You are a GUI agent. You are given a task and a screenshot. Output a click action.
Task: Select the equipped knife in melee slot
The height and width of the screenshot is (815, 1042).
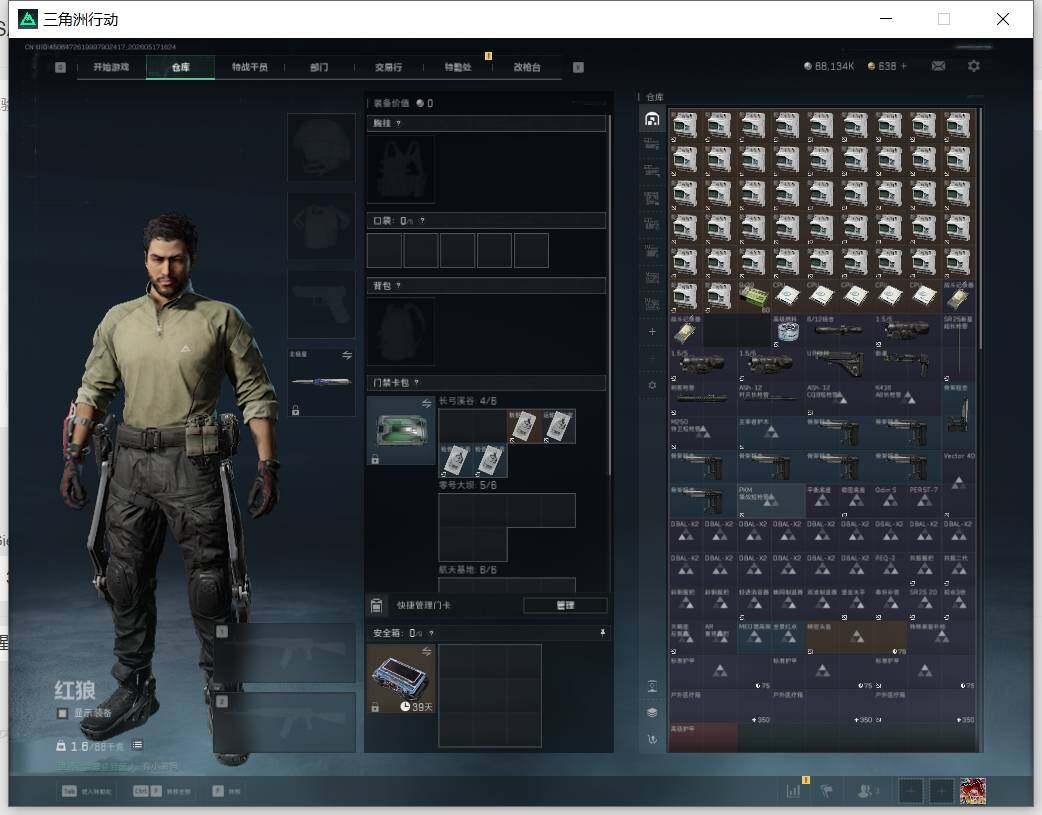coord(321,382)
